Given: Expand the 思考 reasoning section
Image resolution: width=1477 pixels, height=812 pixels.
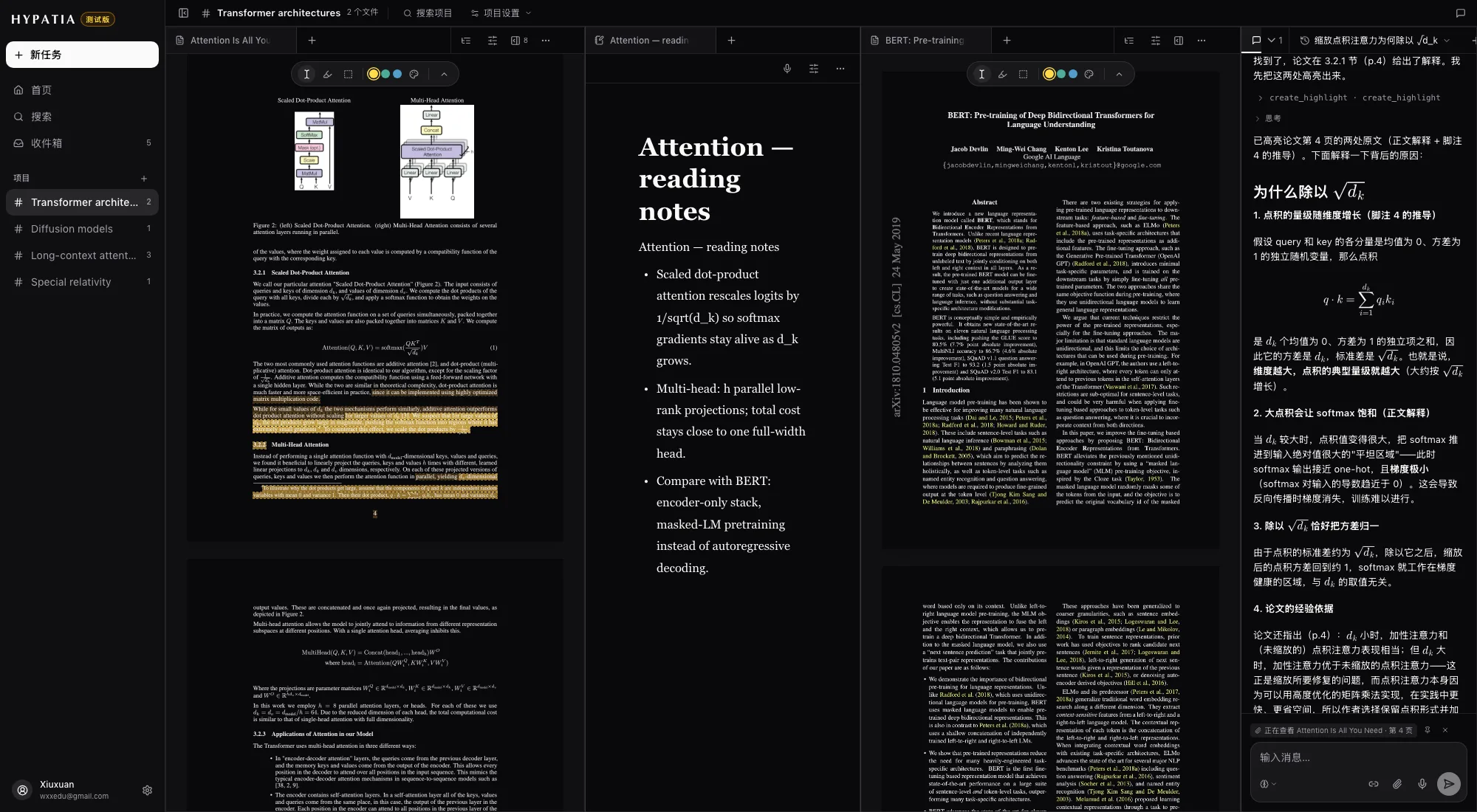Looking at the screenshot, I should click(1269, 118).
